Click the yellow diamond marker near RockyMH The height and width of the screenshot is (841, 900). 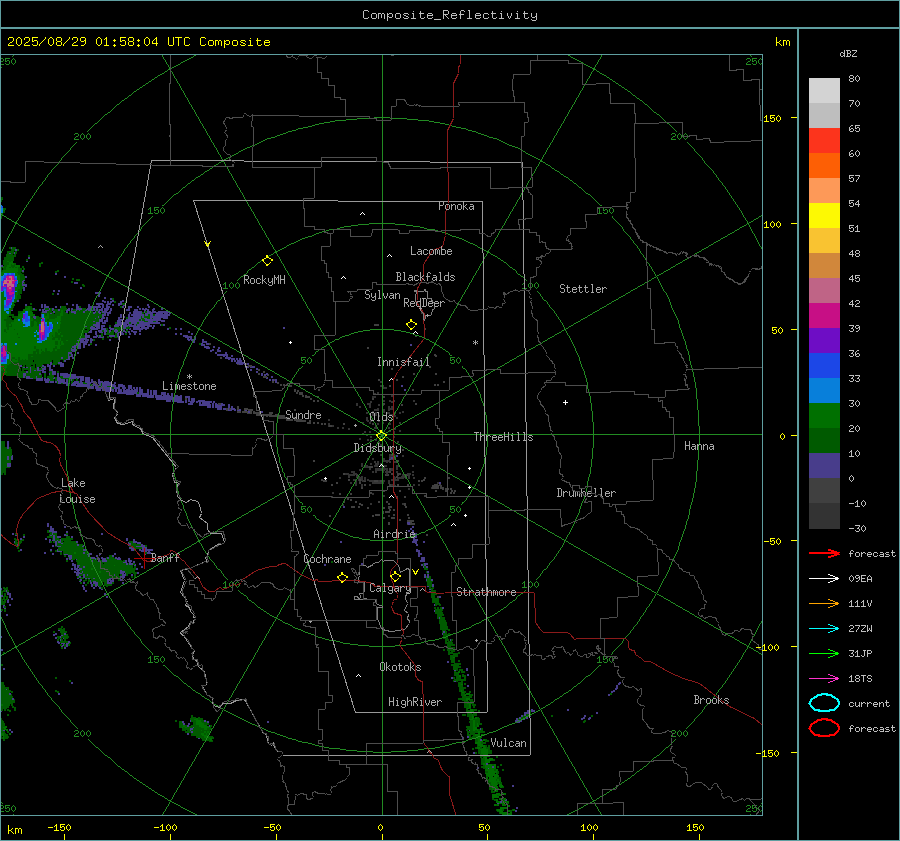pyautogui.click(x=267, y=261)
